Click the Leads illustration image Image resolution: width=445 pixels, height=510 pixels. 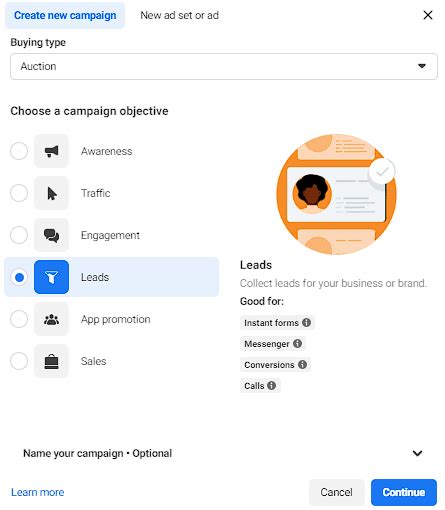(x=336, y=194)
